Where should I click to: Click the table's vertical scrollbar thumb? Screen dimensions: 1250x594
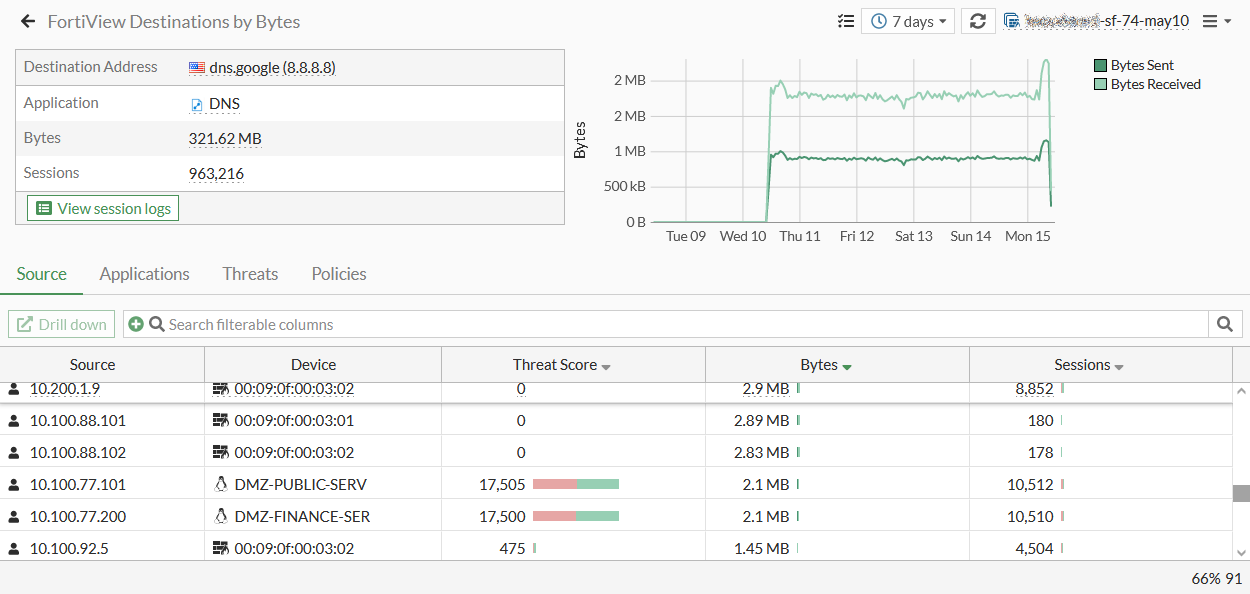pyautogui.click(x=1241, y=493)
